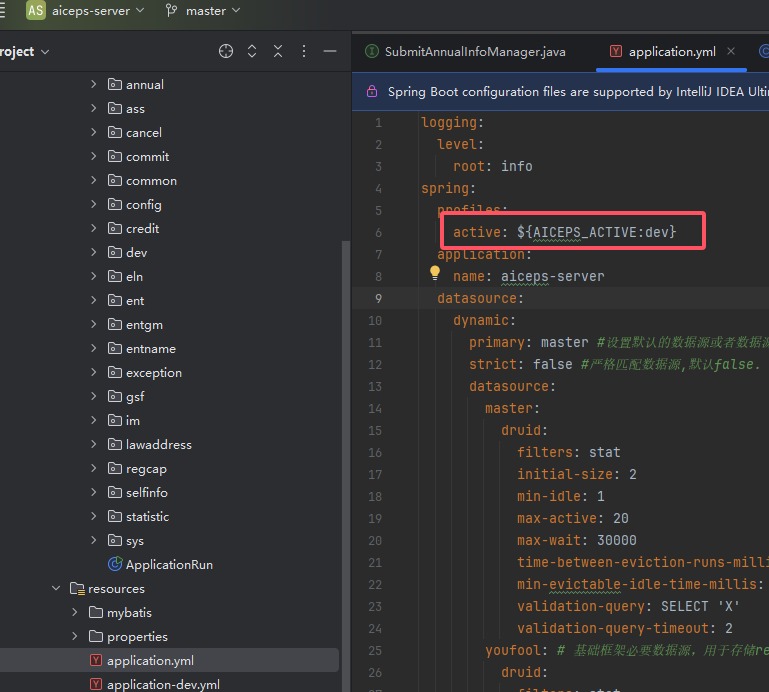
Task: Click Select Opened File crosshair icon
Action: click(226, 51)
